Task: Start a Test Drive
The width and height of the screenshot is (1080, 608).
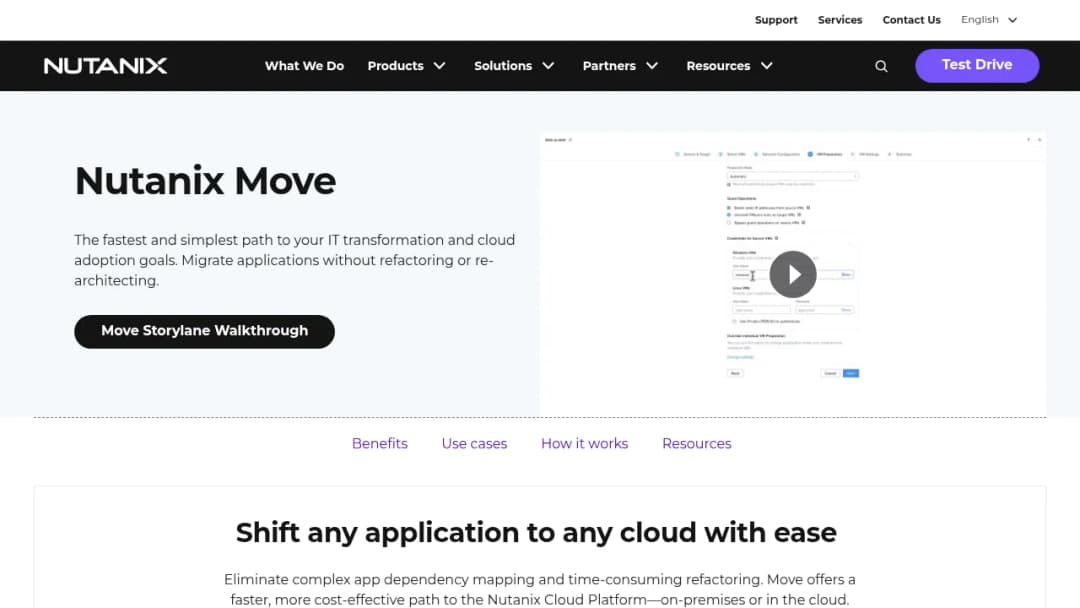Action: tap(977, 65)
